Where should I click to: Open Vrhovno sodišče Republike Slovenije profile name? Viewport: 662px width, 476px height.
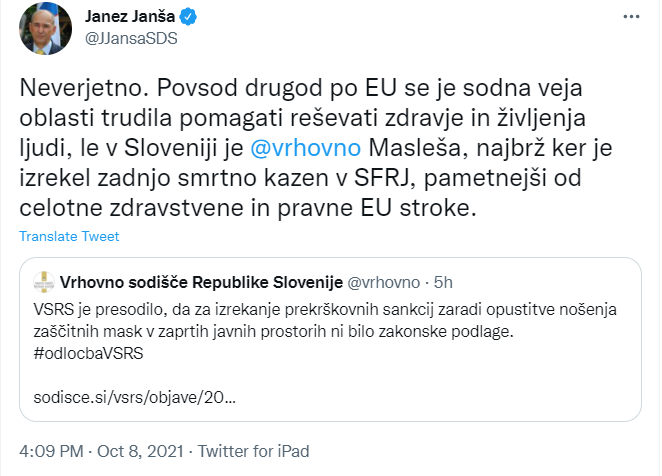tap(202, 280)
